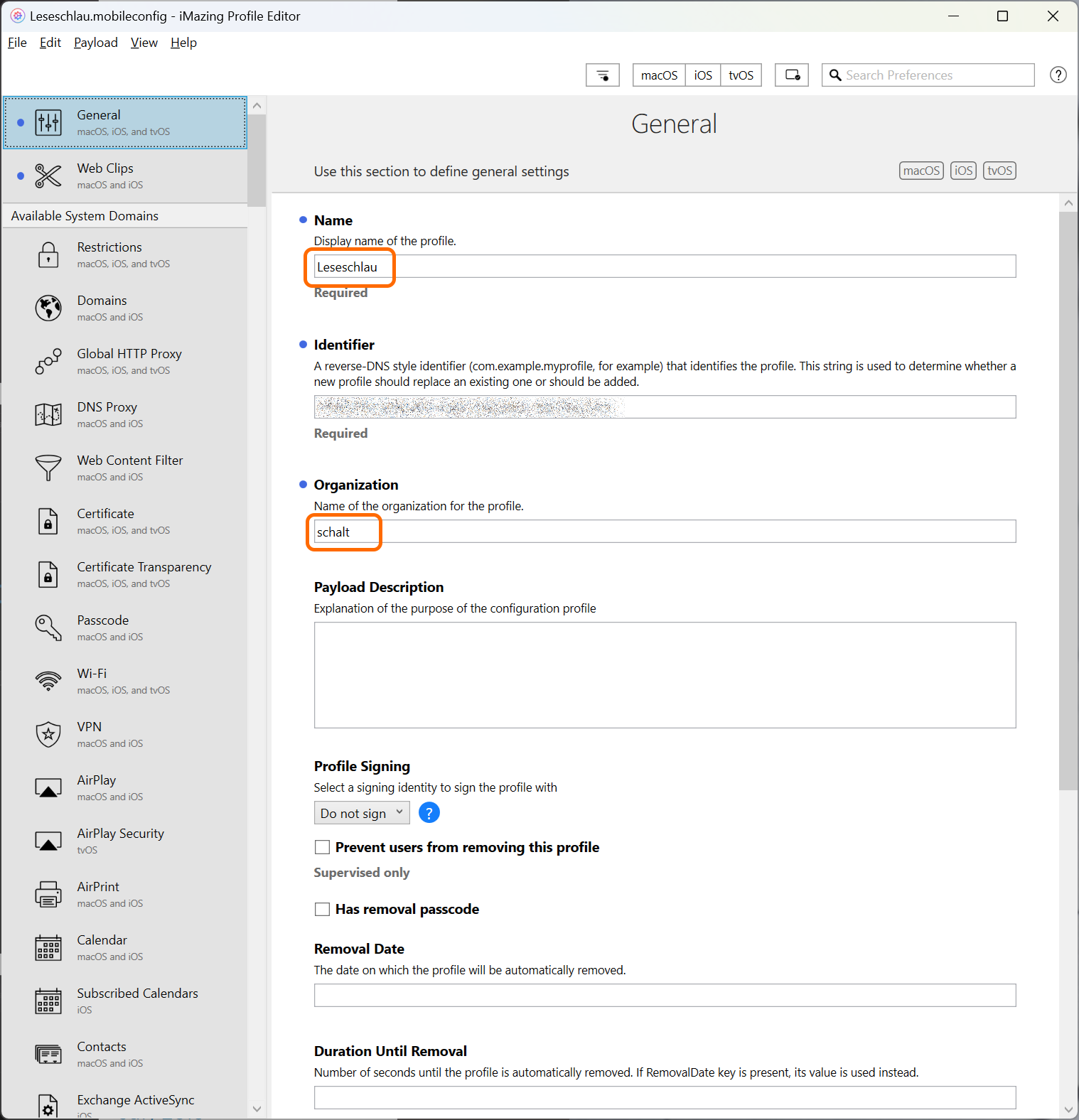The width and height of the screenshot is (1079, 1120).
Task: Open help via the top-right question mark icon
Action: pos(1058,75)
